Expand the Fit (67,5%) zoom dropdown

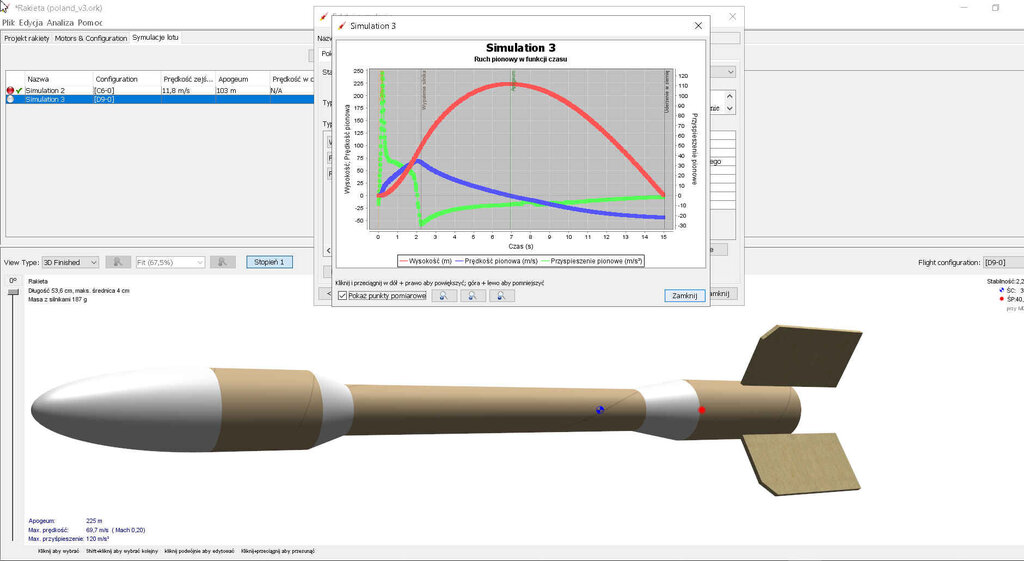click(170, 262)
